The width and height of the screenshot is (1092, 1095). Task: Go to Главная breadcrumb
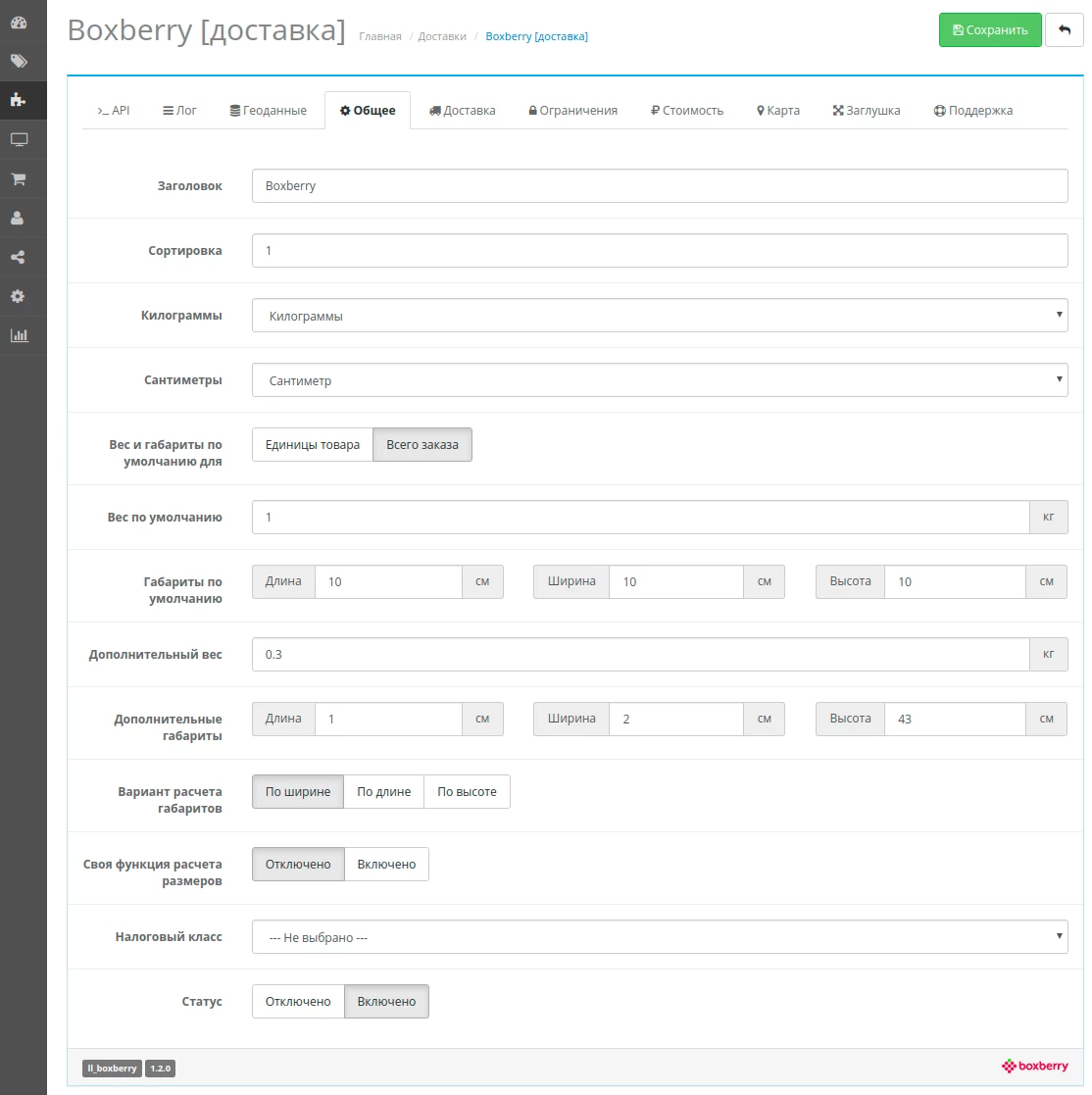(379, 36)
